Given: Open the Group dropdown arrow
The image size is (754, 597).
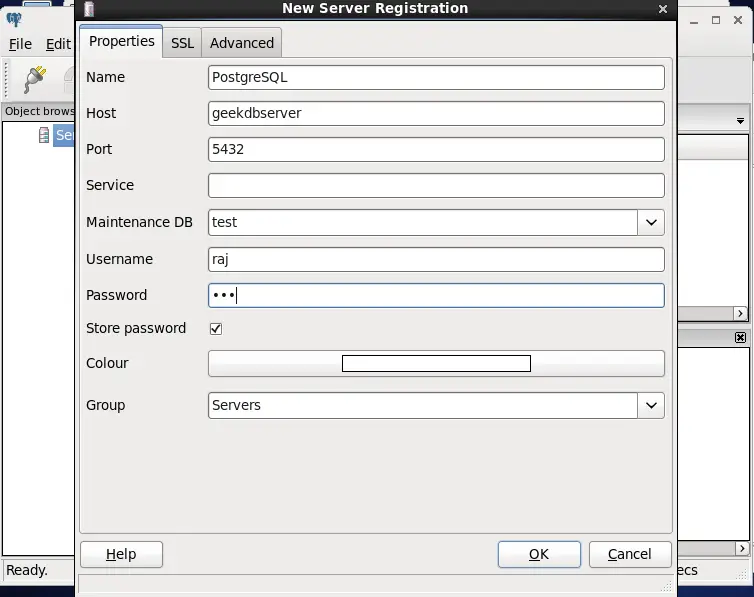Looking at the screenshot, I should (651, 406).
